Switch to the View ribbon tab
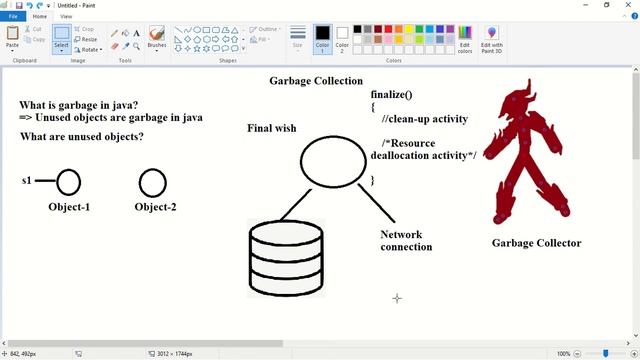The image size is (640, 360). (x=66, y=16)
